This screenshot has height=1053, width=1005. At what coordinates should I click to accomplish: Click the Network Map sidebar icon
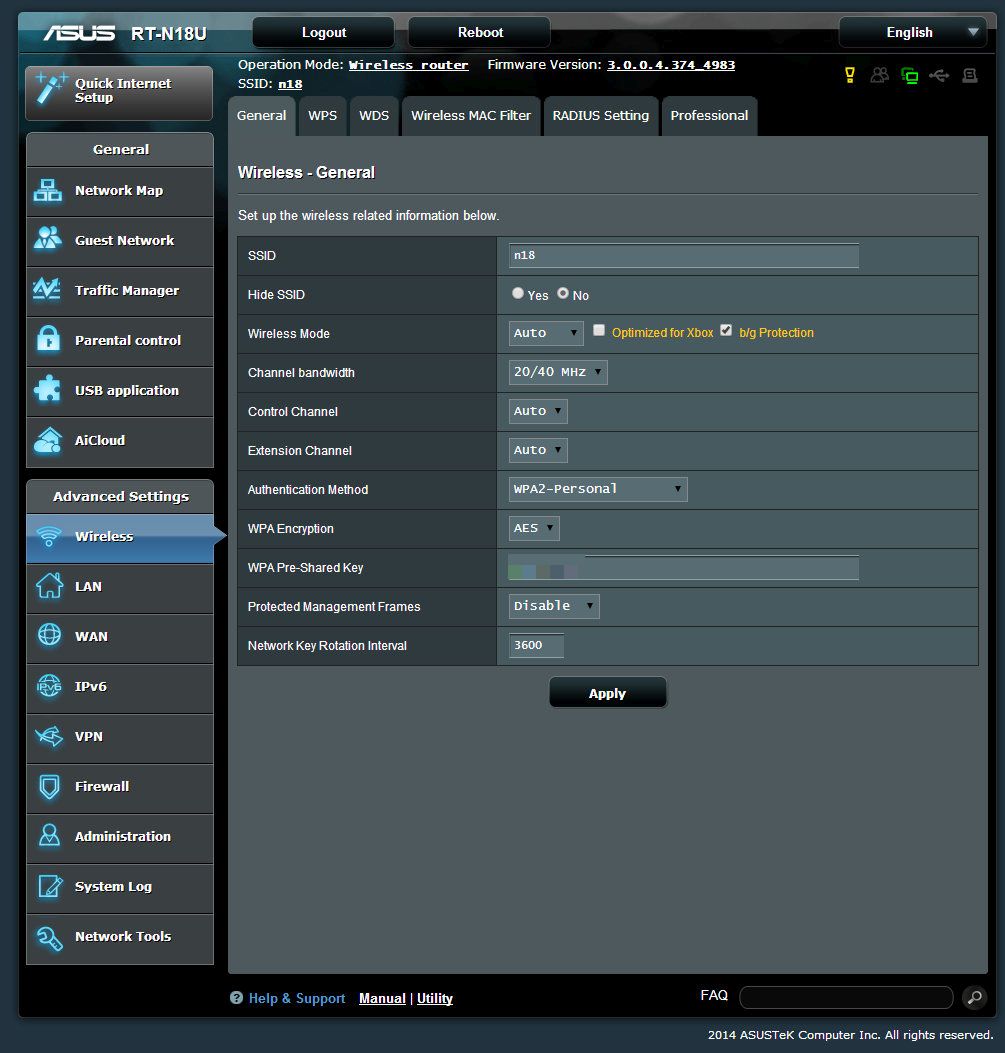(x=48, y=191)
